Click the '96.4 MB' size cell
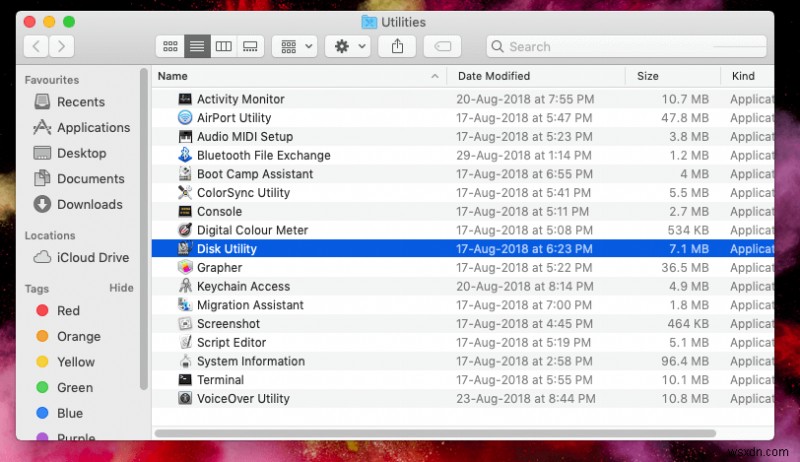 coord(685,361)
